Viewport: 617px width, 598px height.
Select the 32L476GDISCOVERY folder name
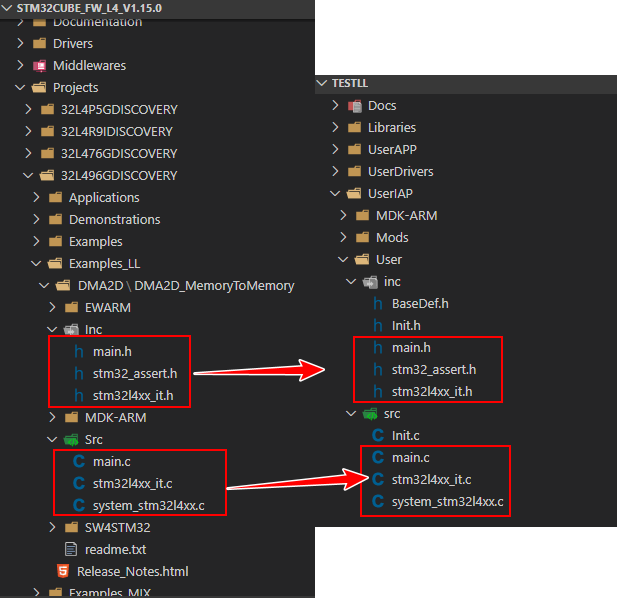(119, 153)
